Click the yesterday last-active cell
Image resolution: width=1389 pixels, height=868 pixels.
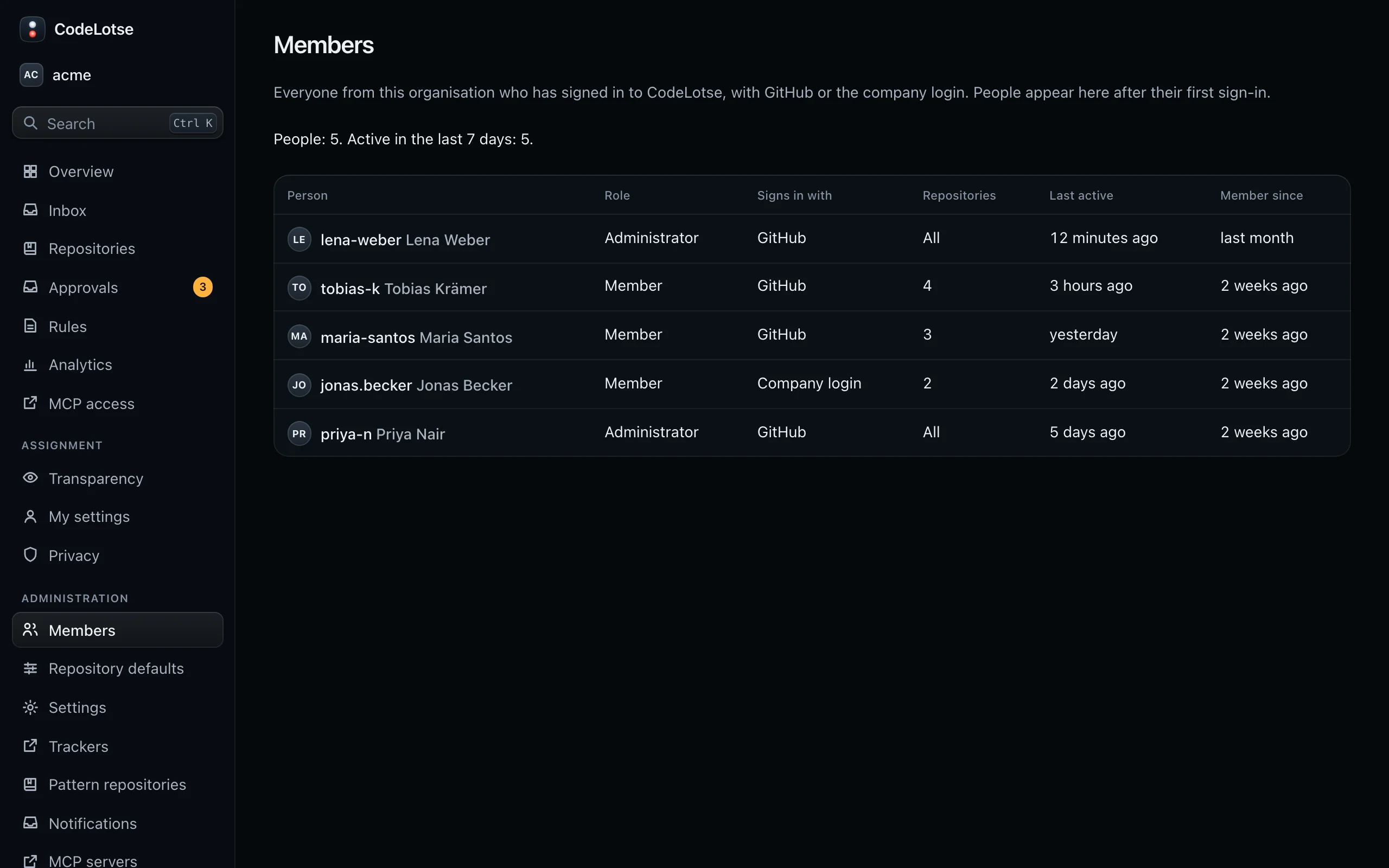tap(1084, 335)
